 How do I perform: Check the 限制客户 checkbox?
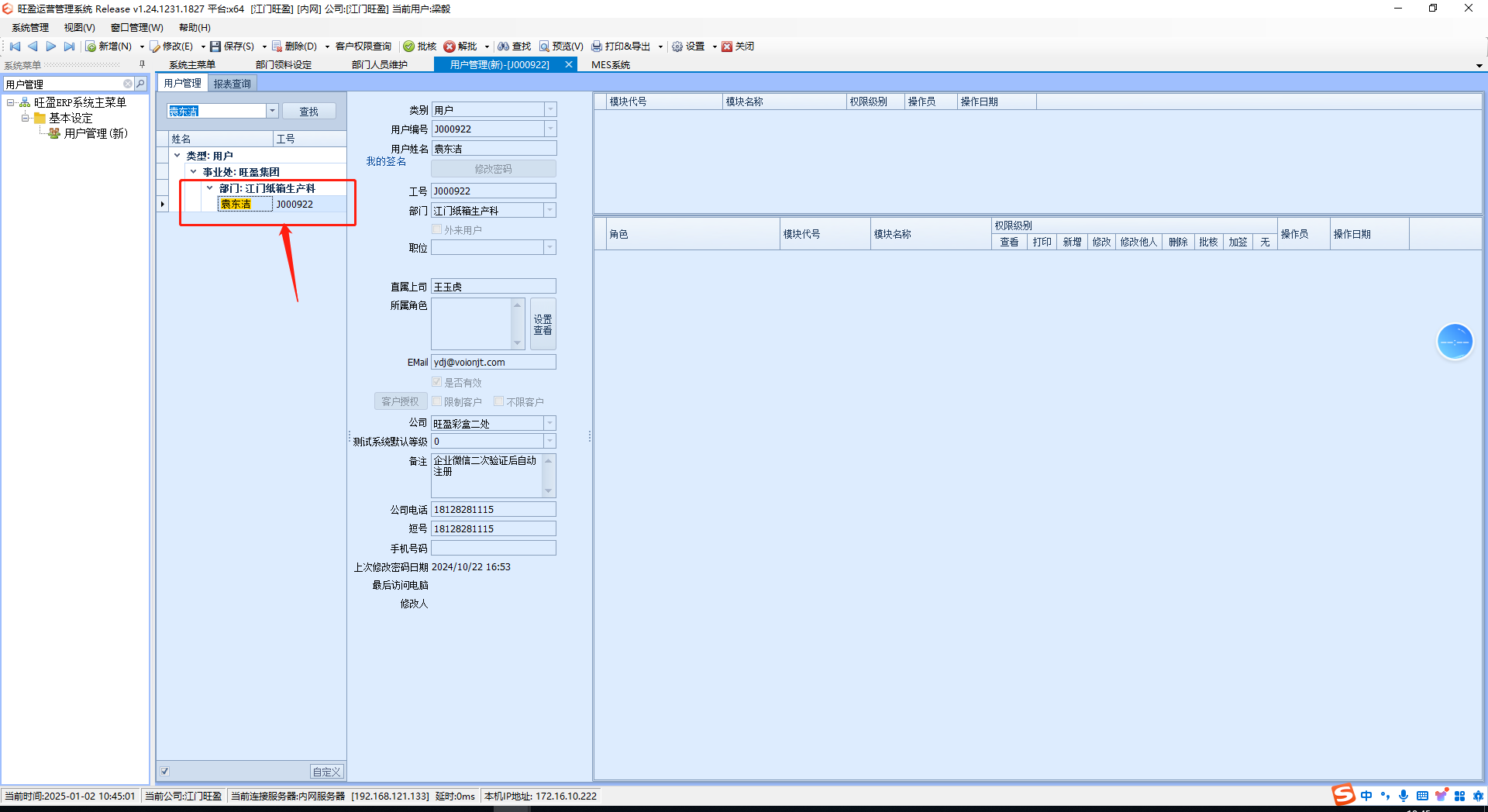coord(437,401)
